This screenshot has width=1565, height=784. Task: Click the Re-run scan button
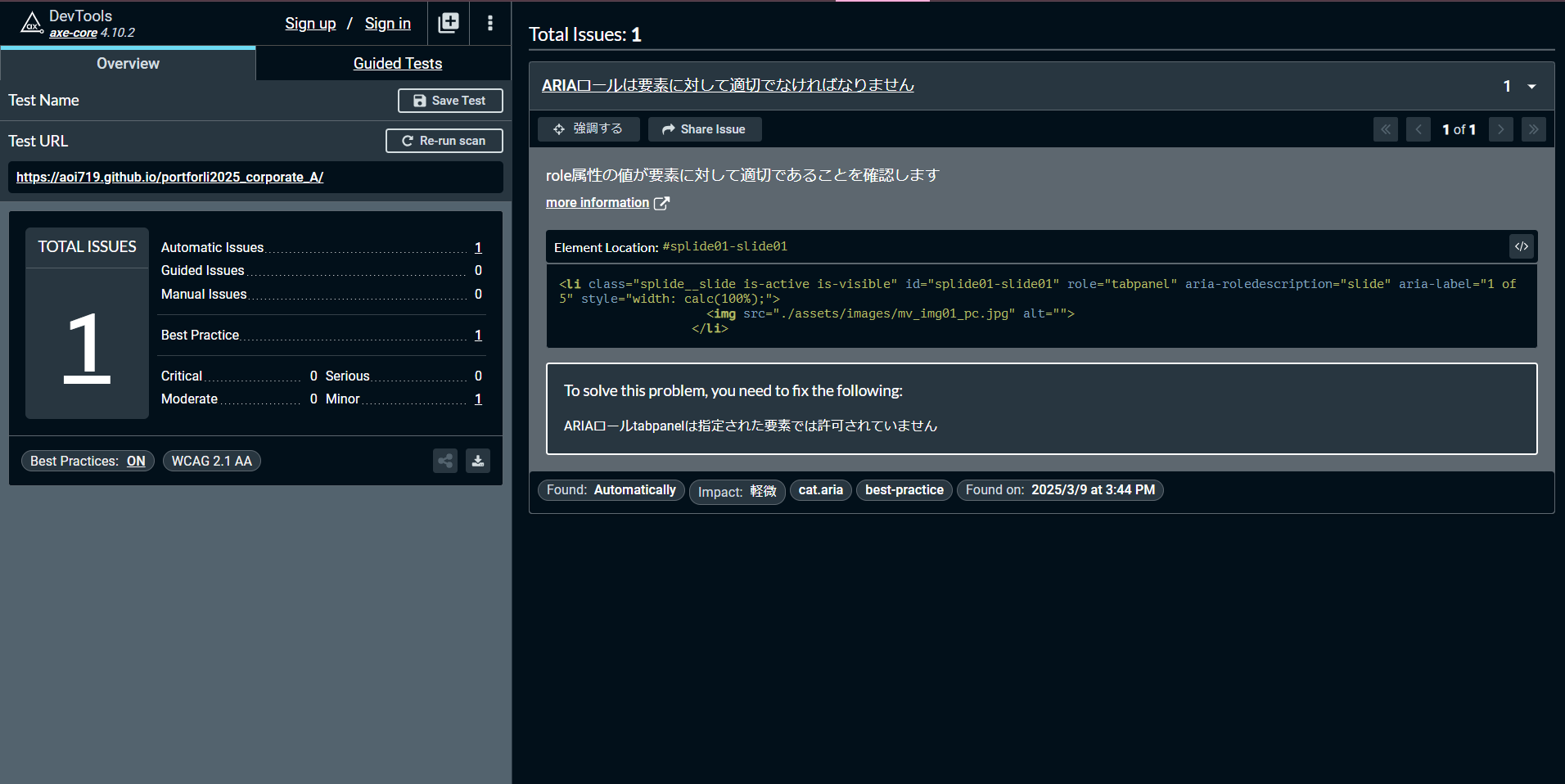[x=444, y=141]
